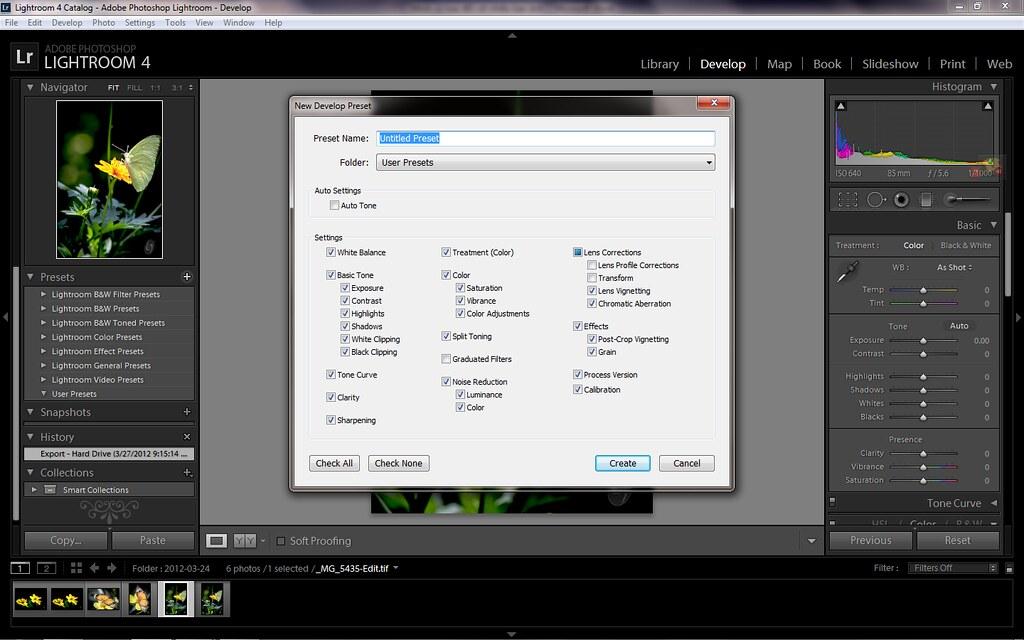Collapse the Navigator panel

coord(30,87)
